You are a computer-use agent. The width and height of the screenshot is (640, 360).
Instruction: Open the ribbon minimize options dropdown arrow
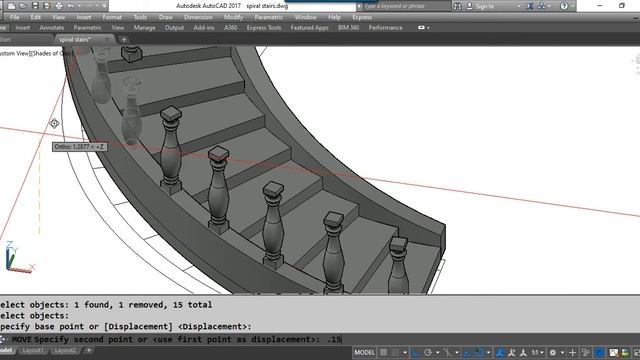[428, 28]
